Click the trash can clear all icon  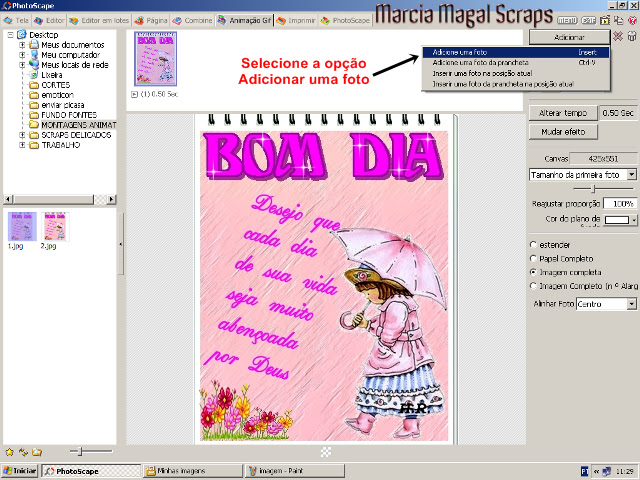(631, 36)
